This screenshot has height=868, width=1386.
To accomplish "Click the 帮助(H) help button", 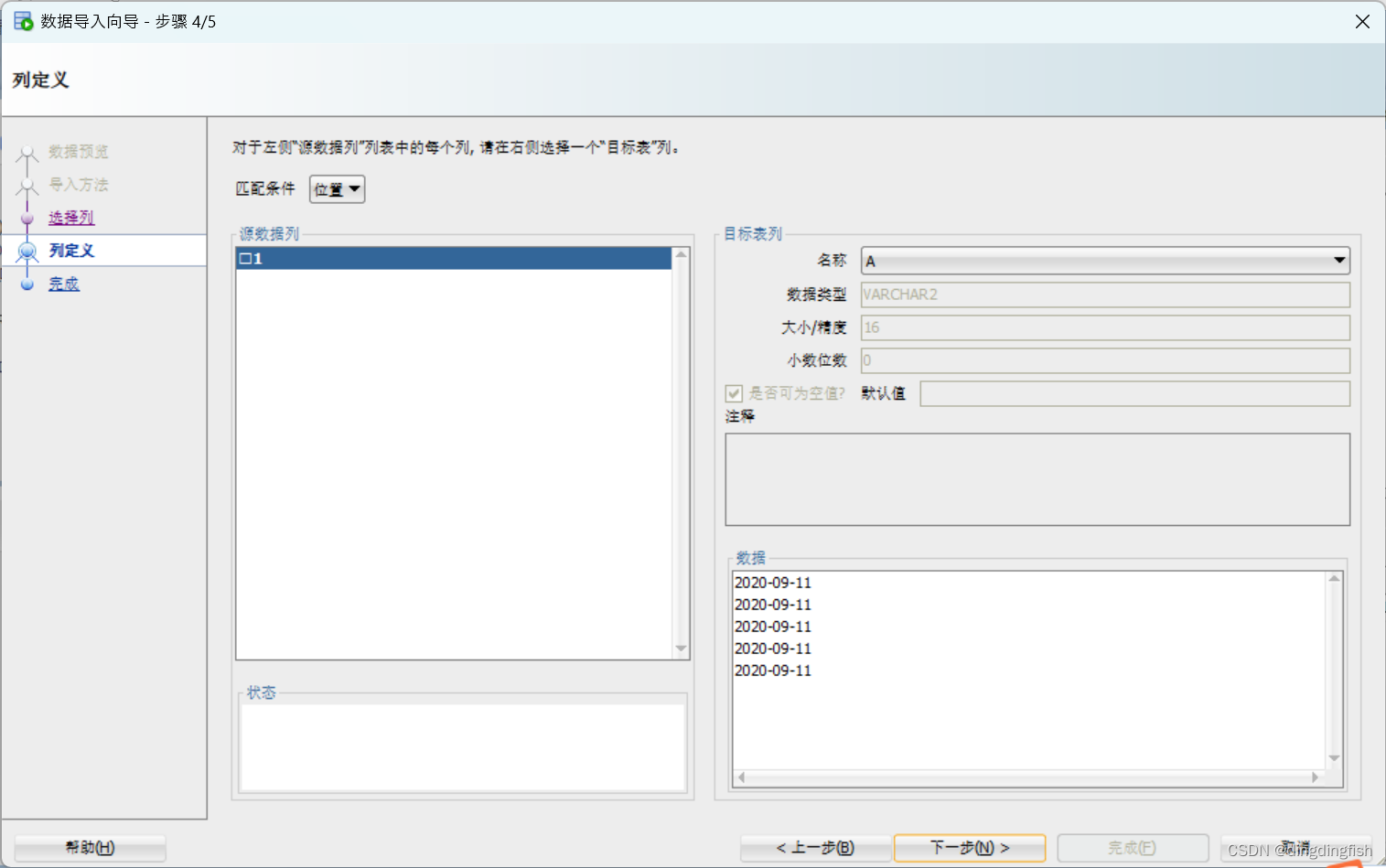I will (90, 848).
